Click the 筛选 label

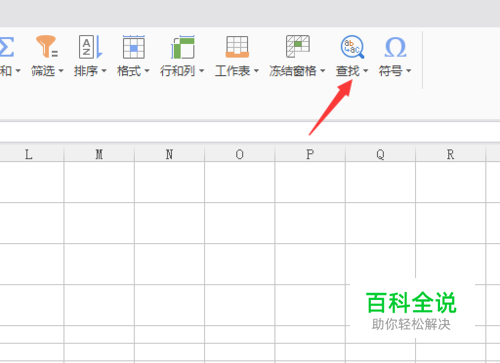coord(43,71)
